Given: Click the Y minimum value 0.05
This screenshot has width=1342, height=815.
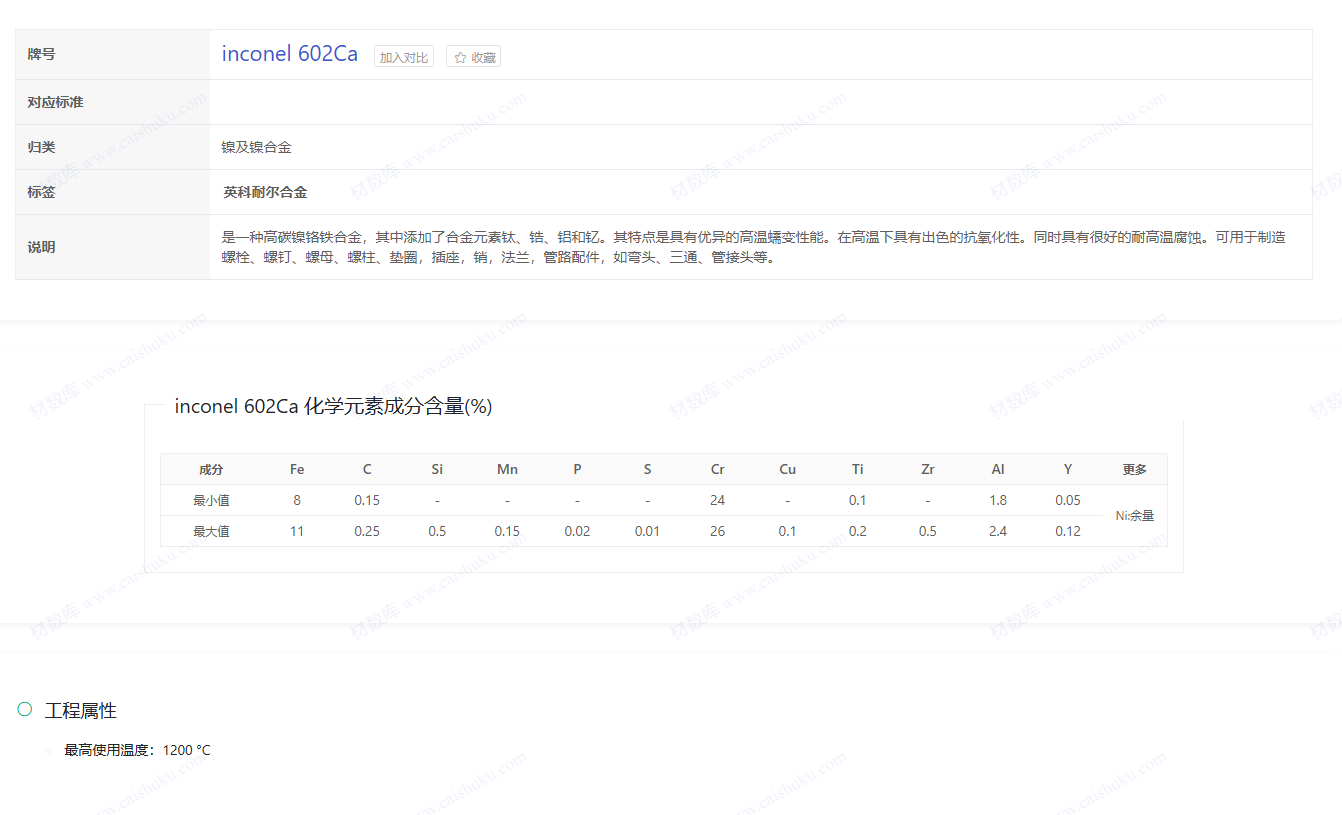Looking at the screenshot, I should click(x=1068, y=500).
